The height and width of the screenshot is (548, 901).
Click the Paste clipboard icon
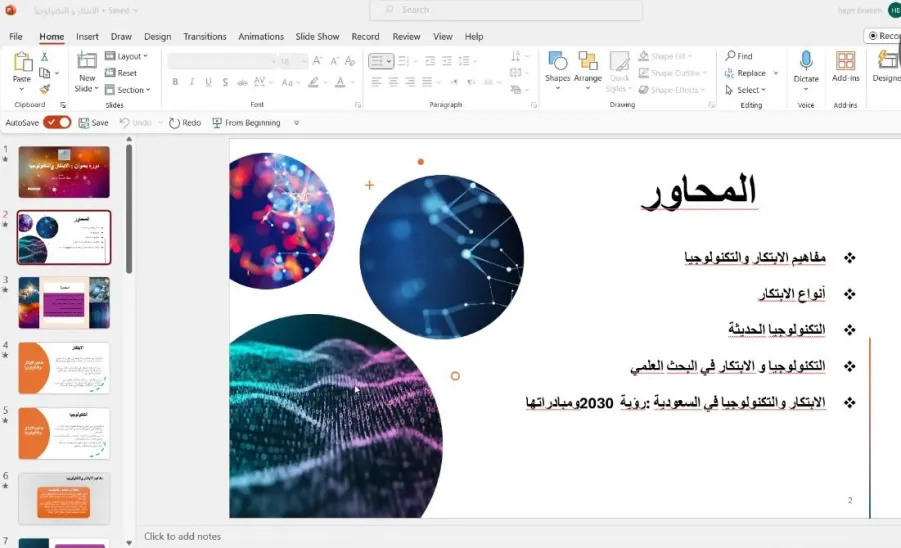tap(22, 62)
